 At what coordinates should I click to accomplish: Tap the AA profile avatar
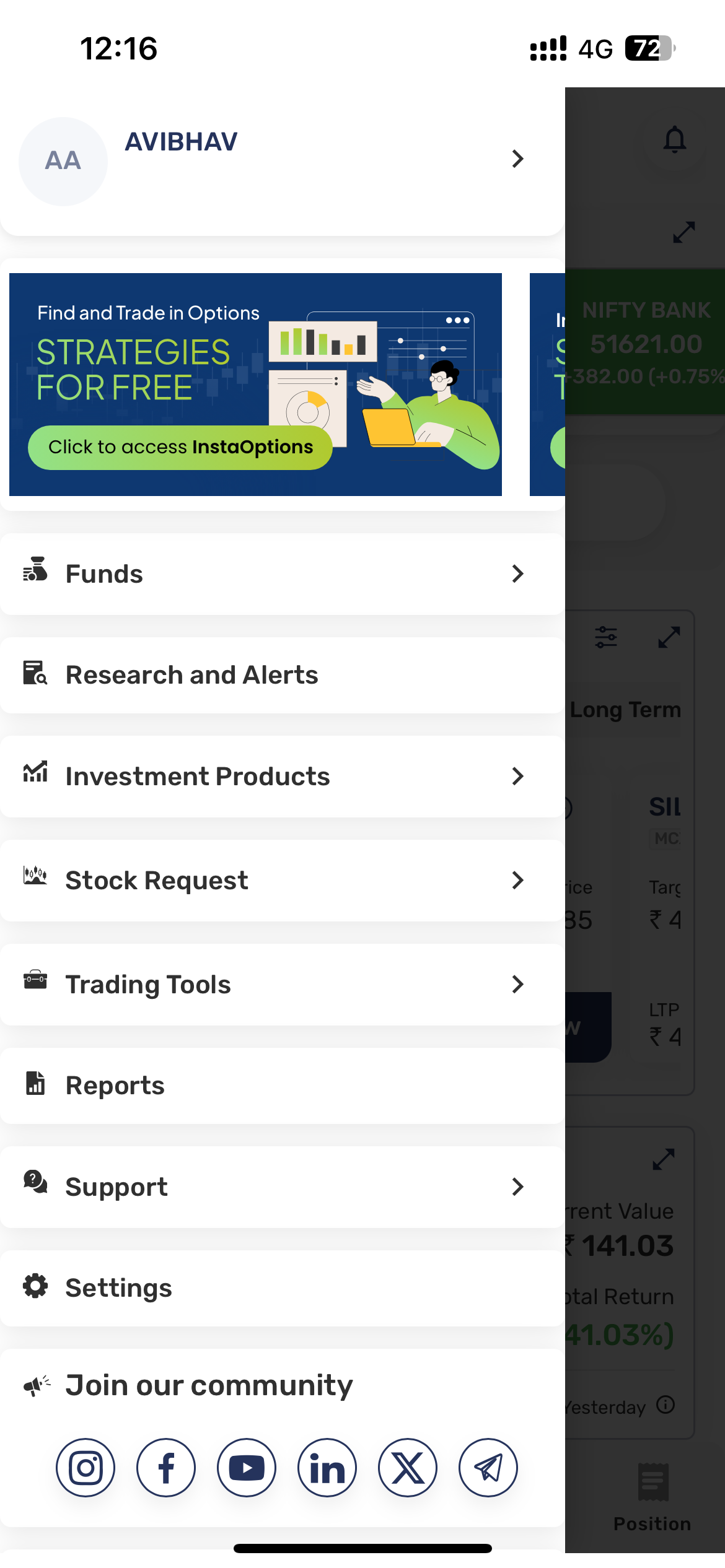pos(63,161)
